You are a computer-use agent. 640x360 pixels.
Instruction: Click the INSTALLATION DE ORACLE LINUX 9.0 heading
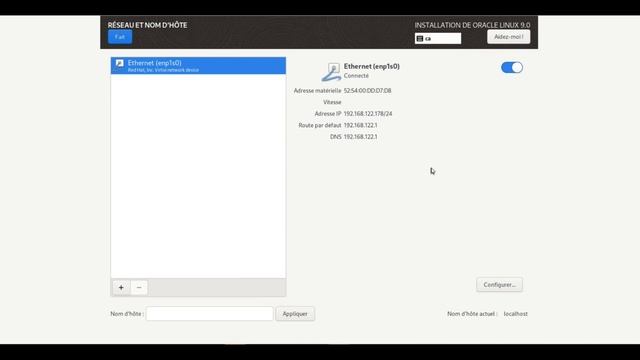472,25
